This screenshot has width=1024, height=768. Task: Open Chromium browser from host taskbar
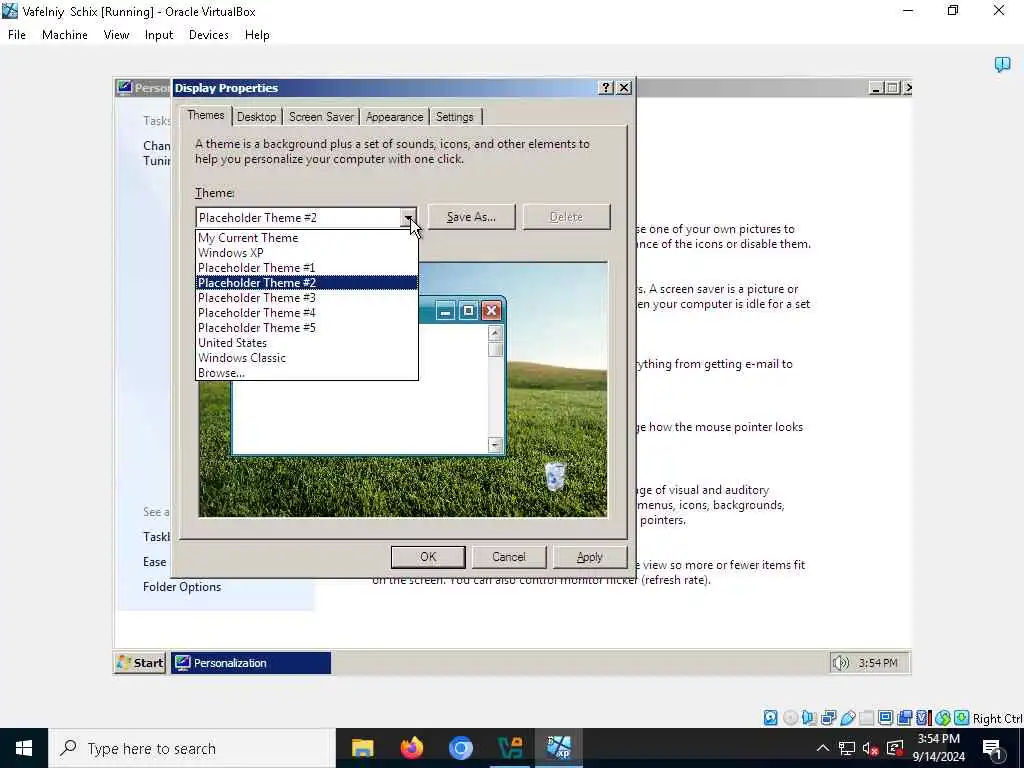coord(460,748)
